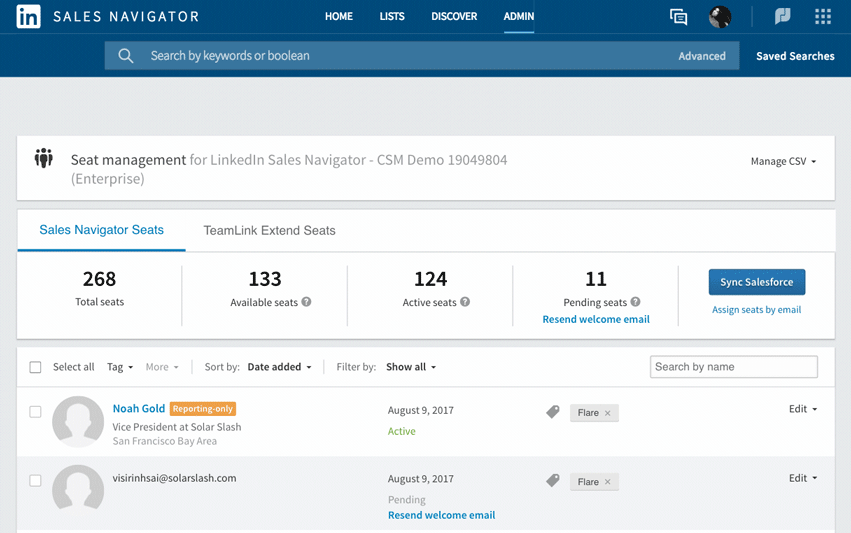Expand the Tag dropdown

point(120,367)
